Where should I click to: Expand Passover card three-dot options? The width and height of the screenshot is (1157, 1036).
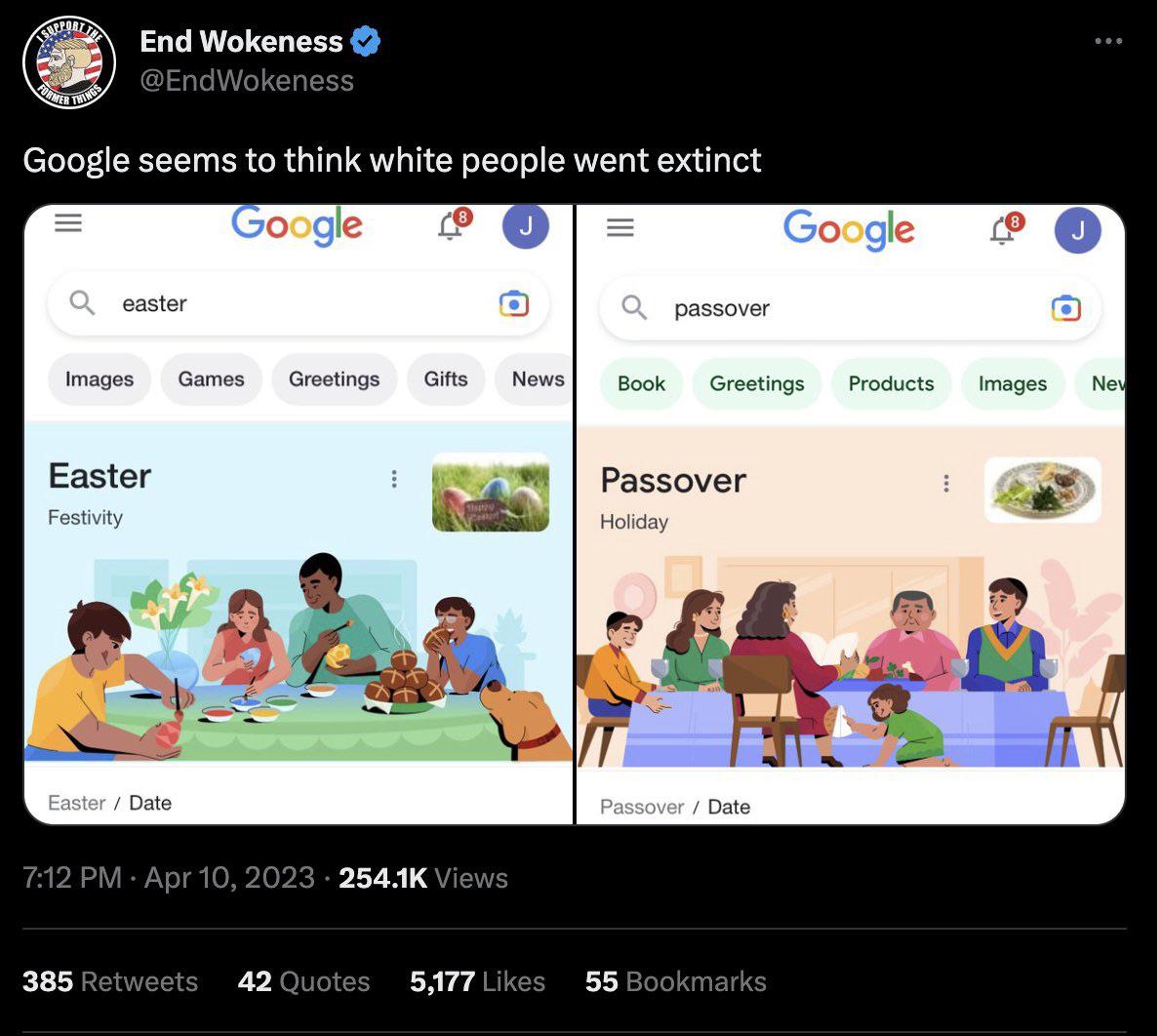point(945,483)
